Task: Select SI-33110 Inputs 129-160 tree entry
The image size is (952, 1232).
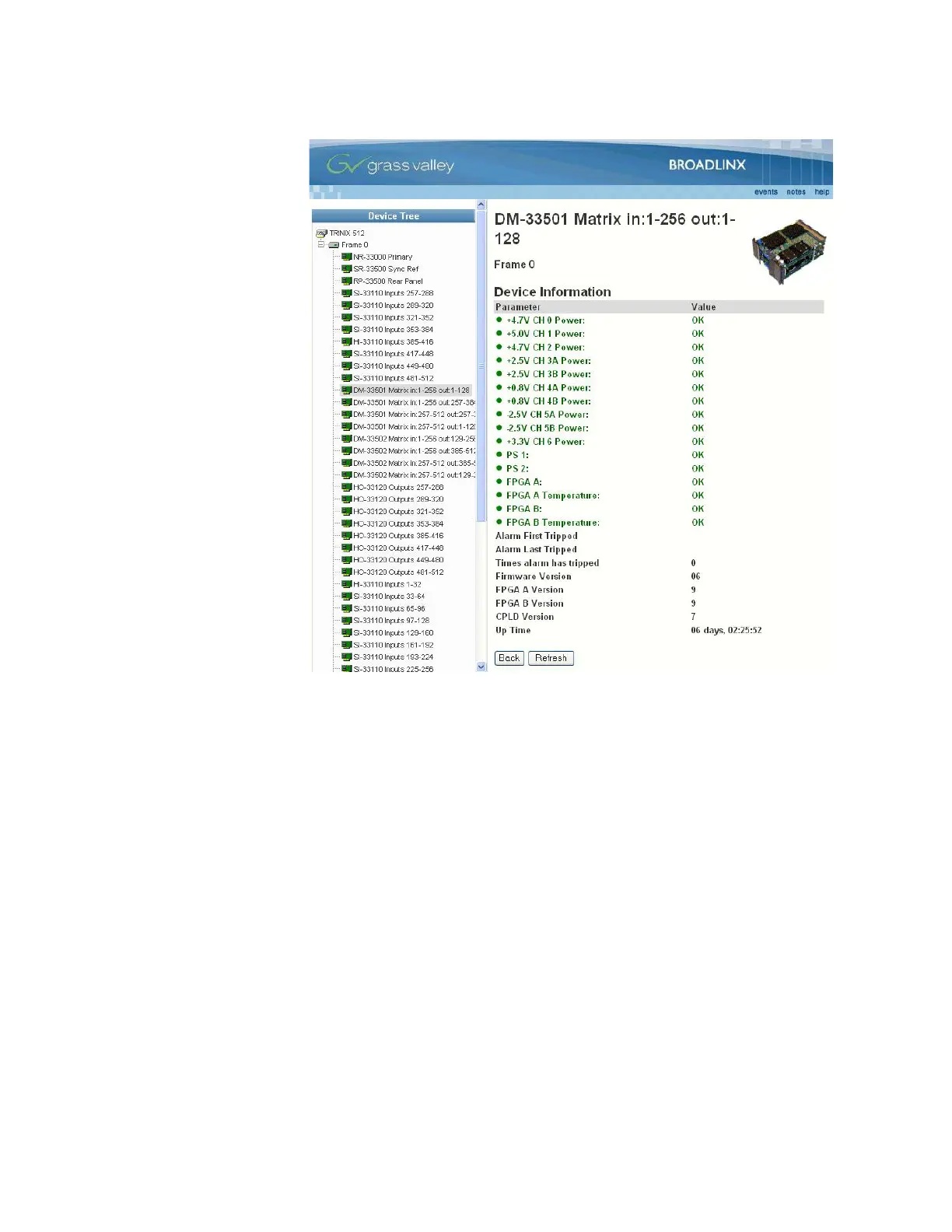Action: click(x=394, y=633)
